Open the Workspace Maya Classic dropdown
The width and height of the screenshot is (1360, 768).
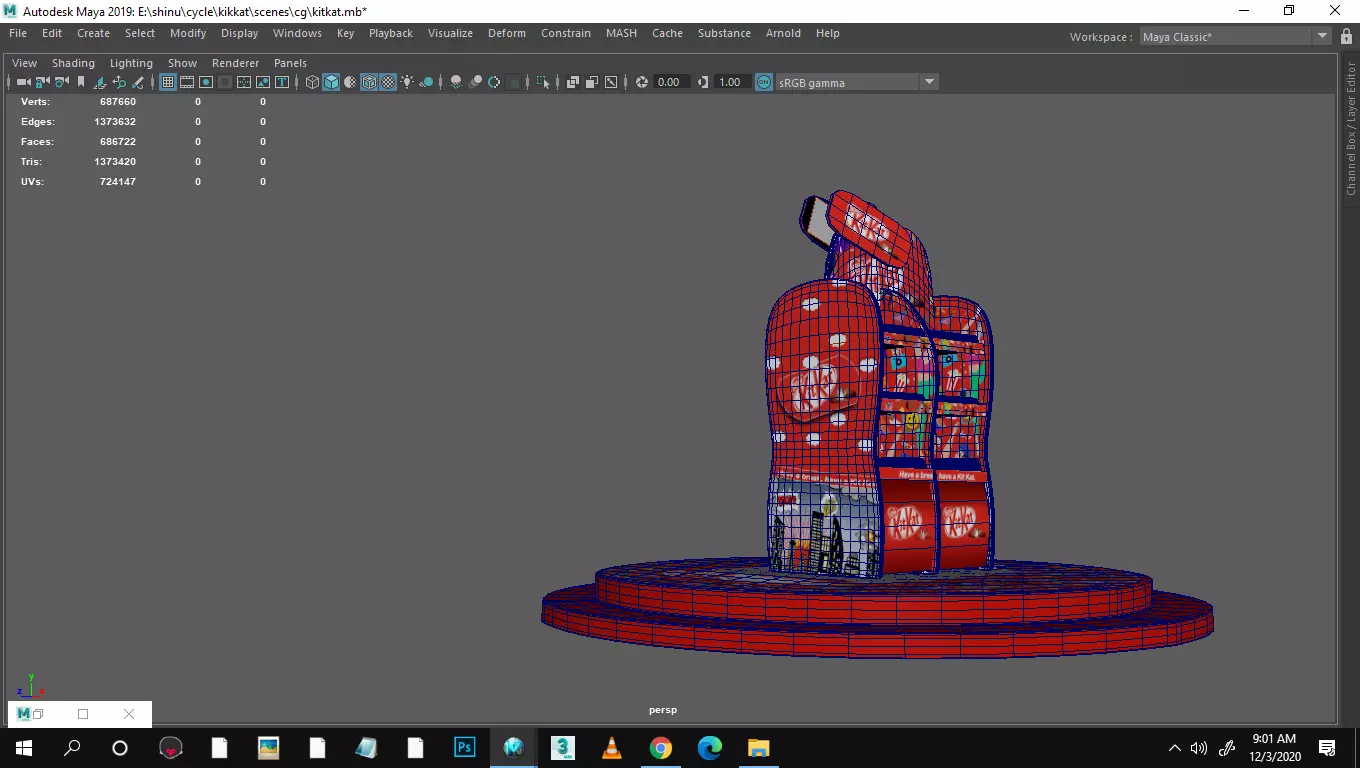coord(1235,37)
